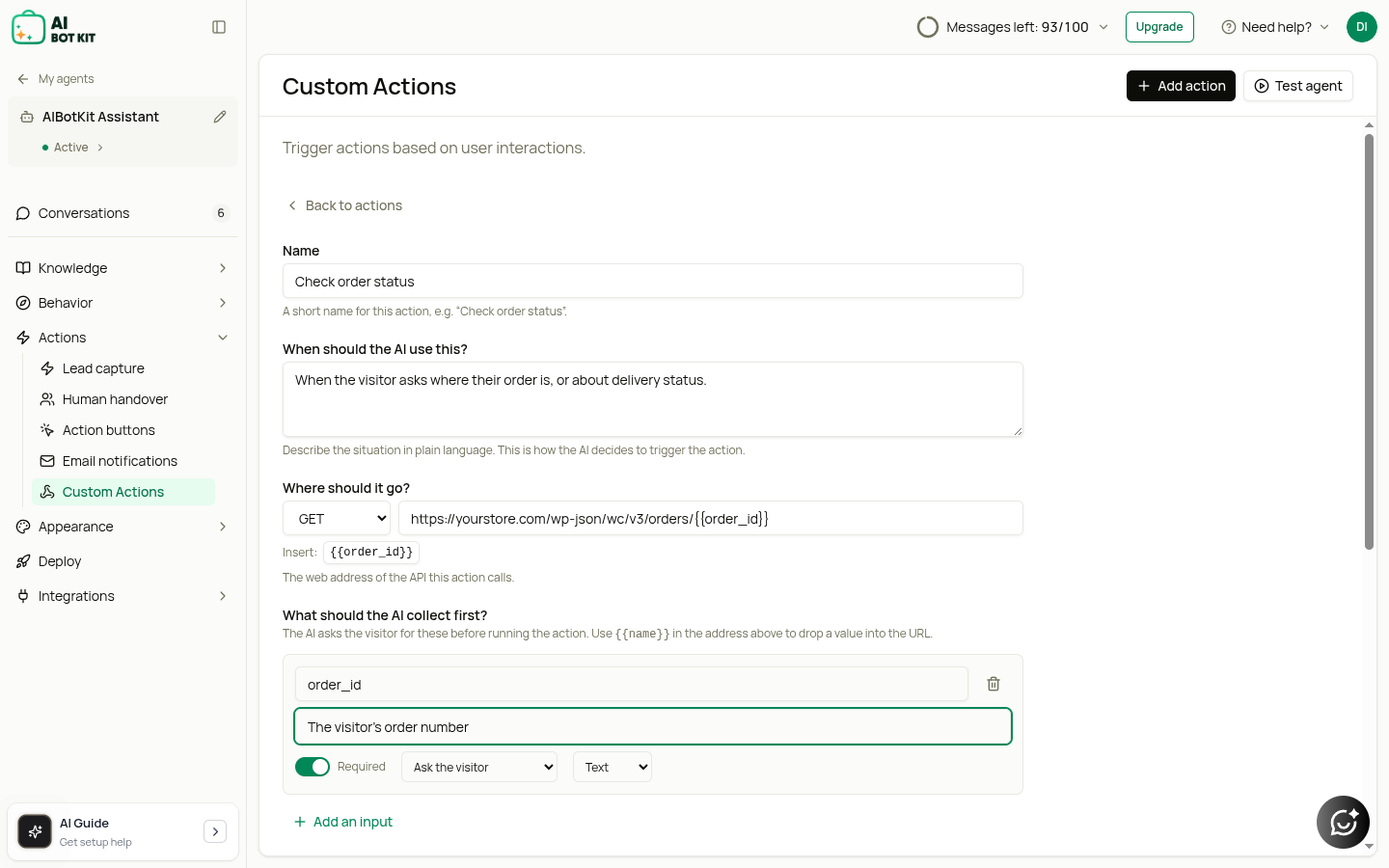Click the Add action button
Viewport: 1389px width, 868px height.
point(1181,86)
